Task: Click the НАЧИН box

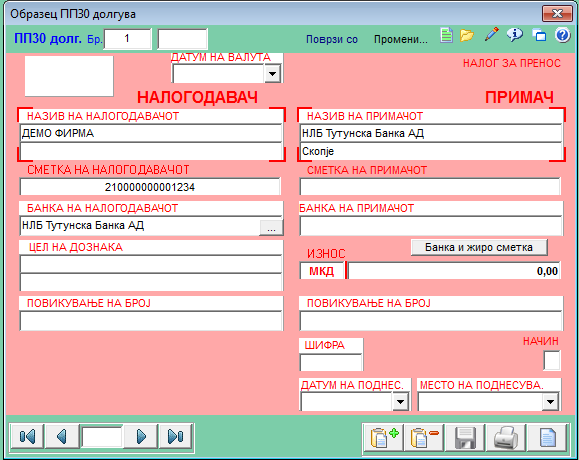Action: 552,360
